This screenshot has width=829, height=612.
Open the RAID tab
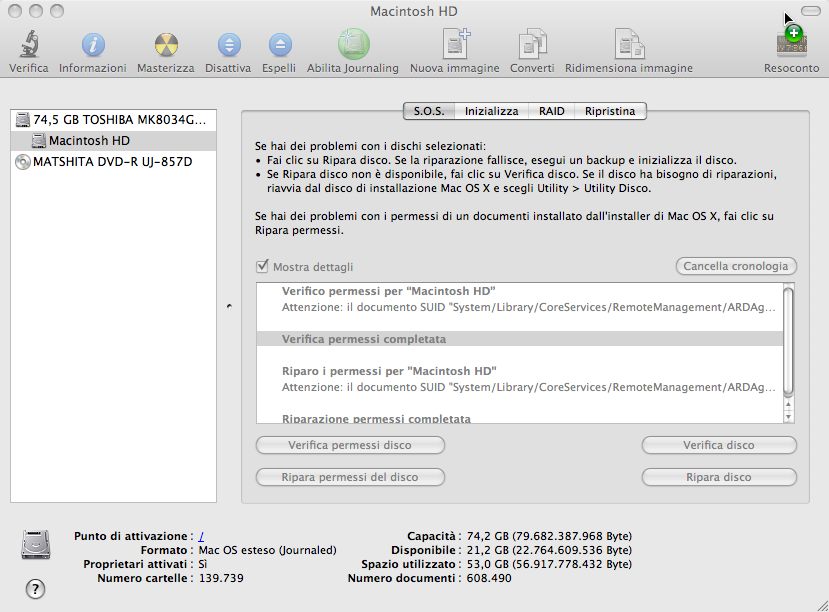(551, 111)
